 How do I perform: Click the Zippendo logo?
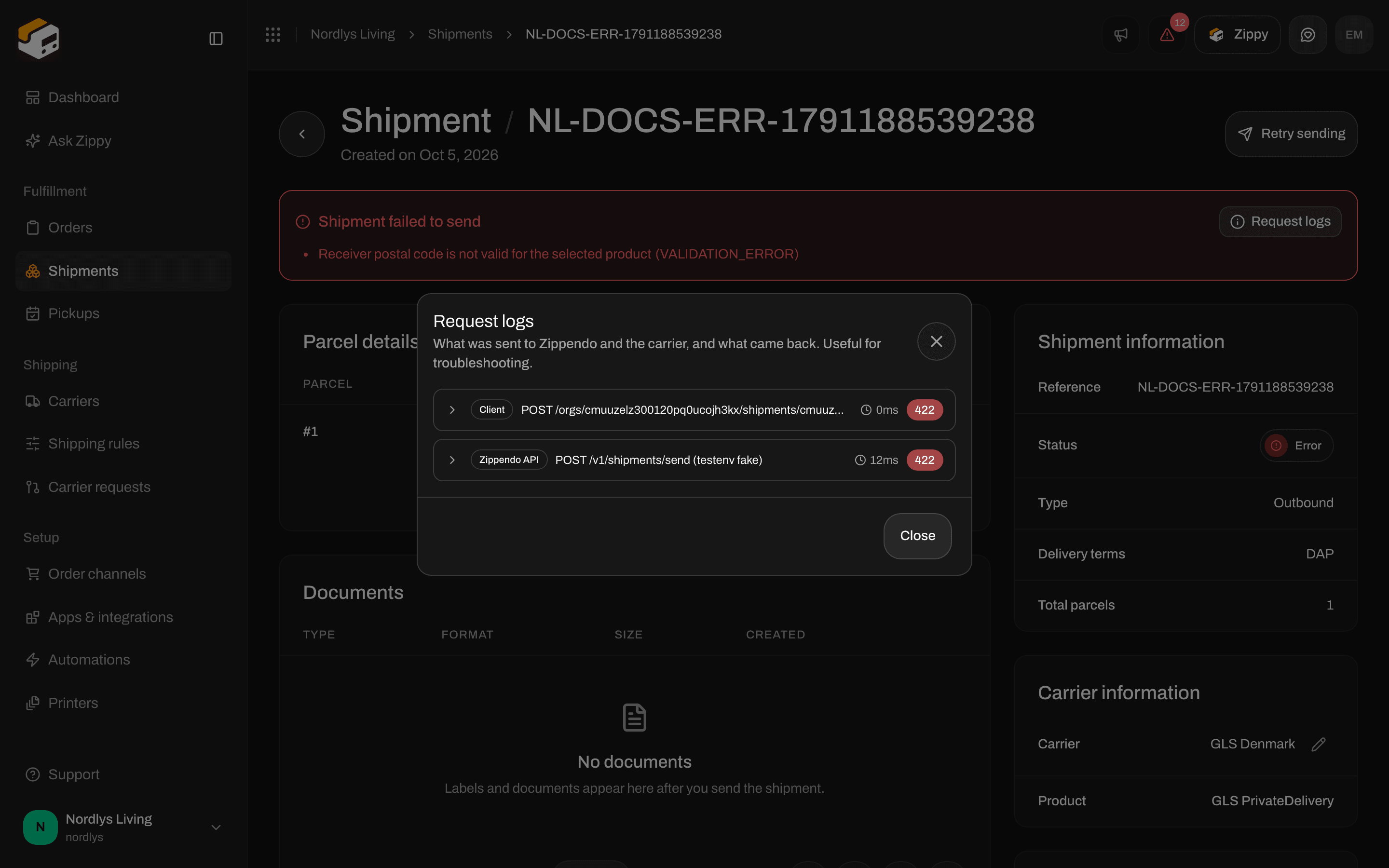pyautogui.click(x=39, y=39)
